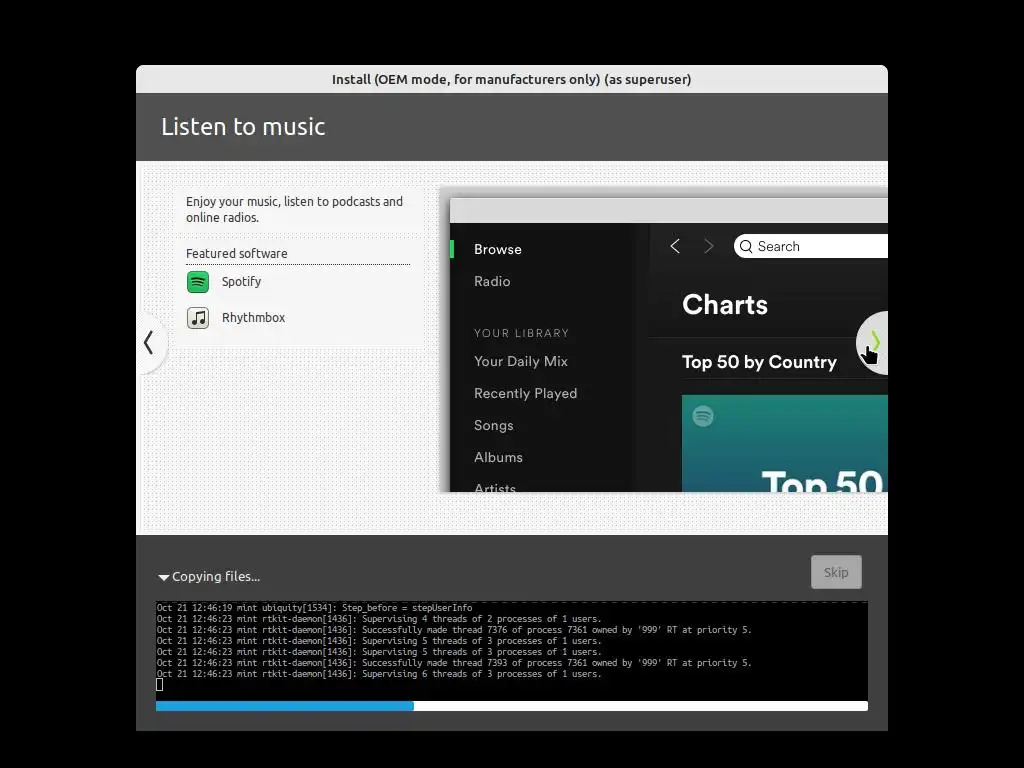Open Your Daily Mix item
1024x768 pixels.
click(521, 361)
